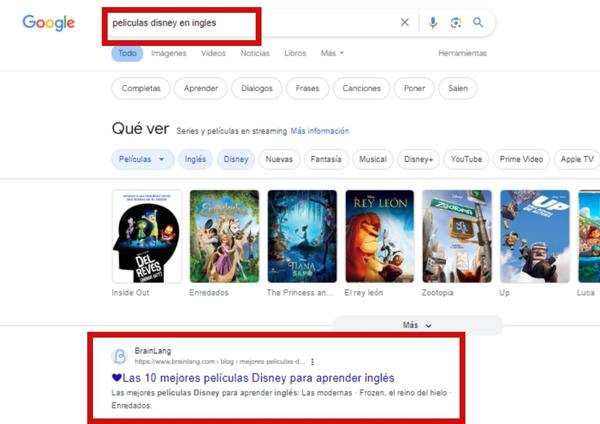Open the Películas dropdown chip

click(x=142, y=159)
